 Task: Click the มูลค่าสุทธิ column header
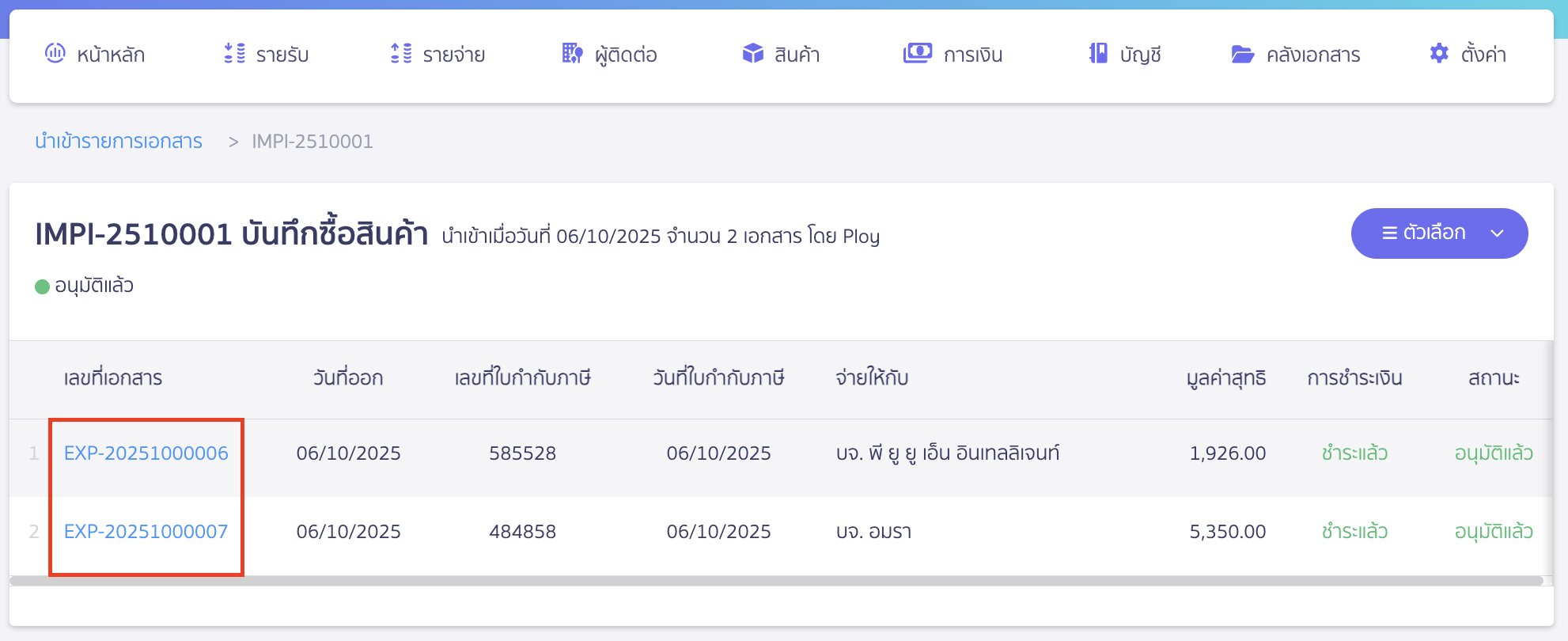[1226, 377]
